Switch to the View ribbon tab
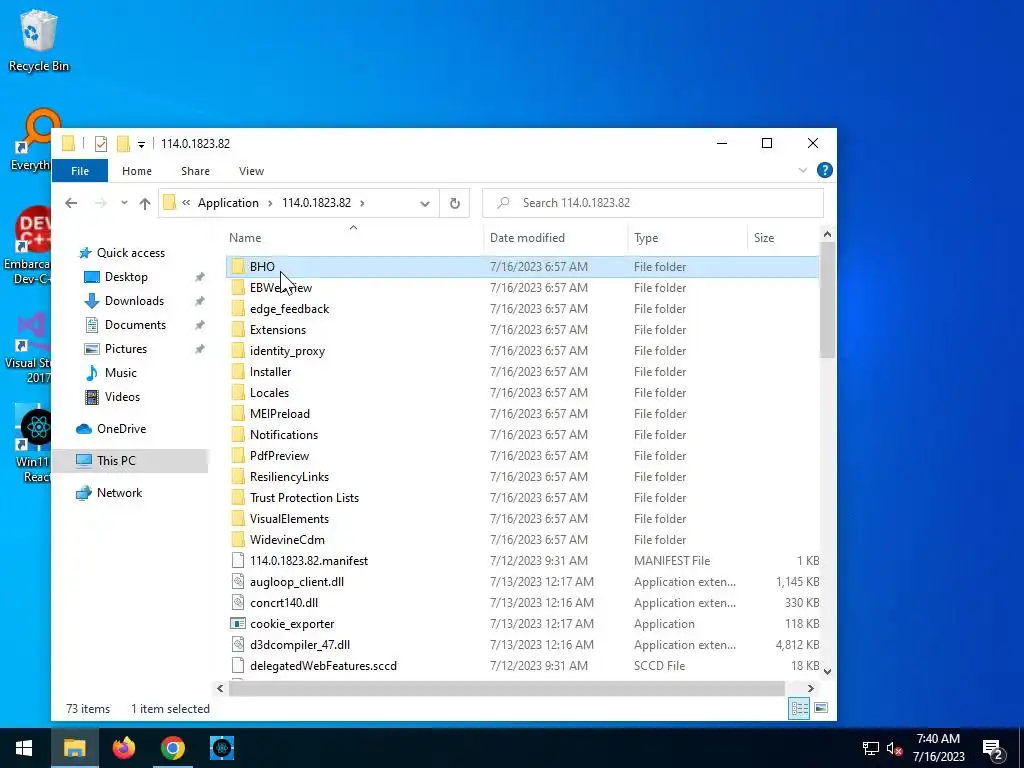The width and height of the screenshot is (1024, 768). coord(251,171)
